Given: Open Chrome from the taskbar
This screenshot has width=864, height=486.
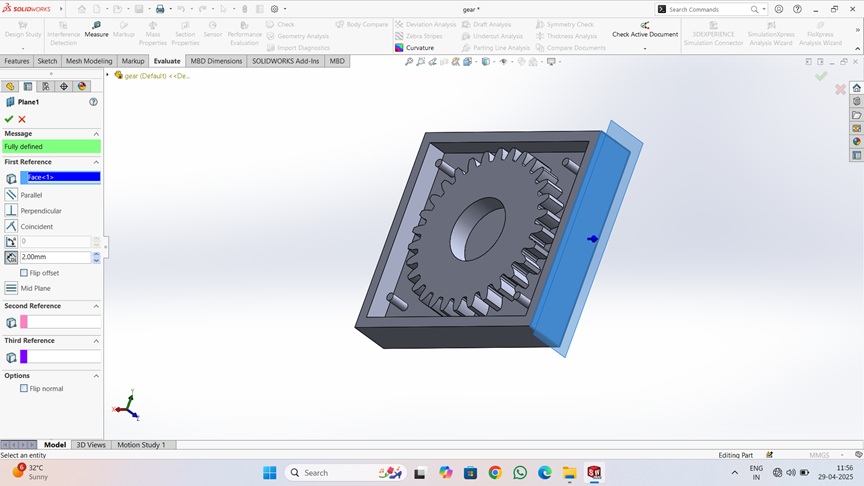Looking at the screenshot, I should (x=495, y=473).
